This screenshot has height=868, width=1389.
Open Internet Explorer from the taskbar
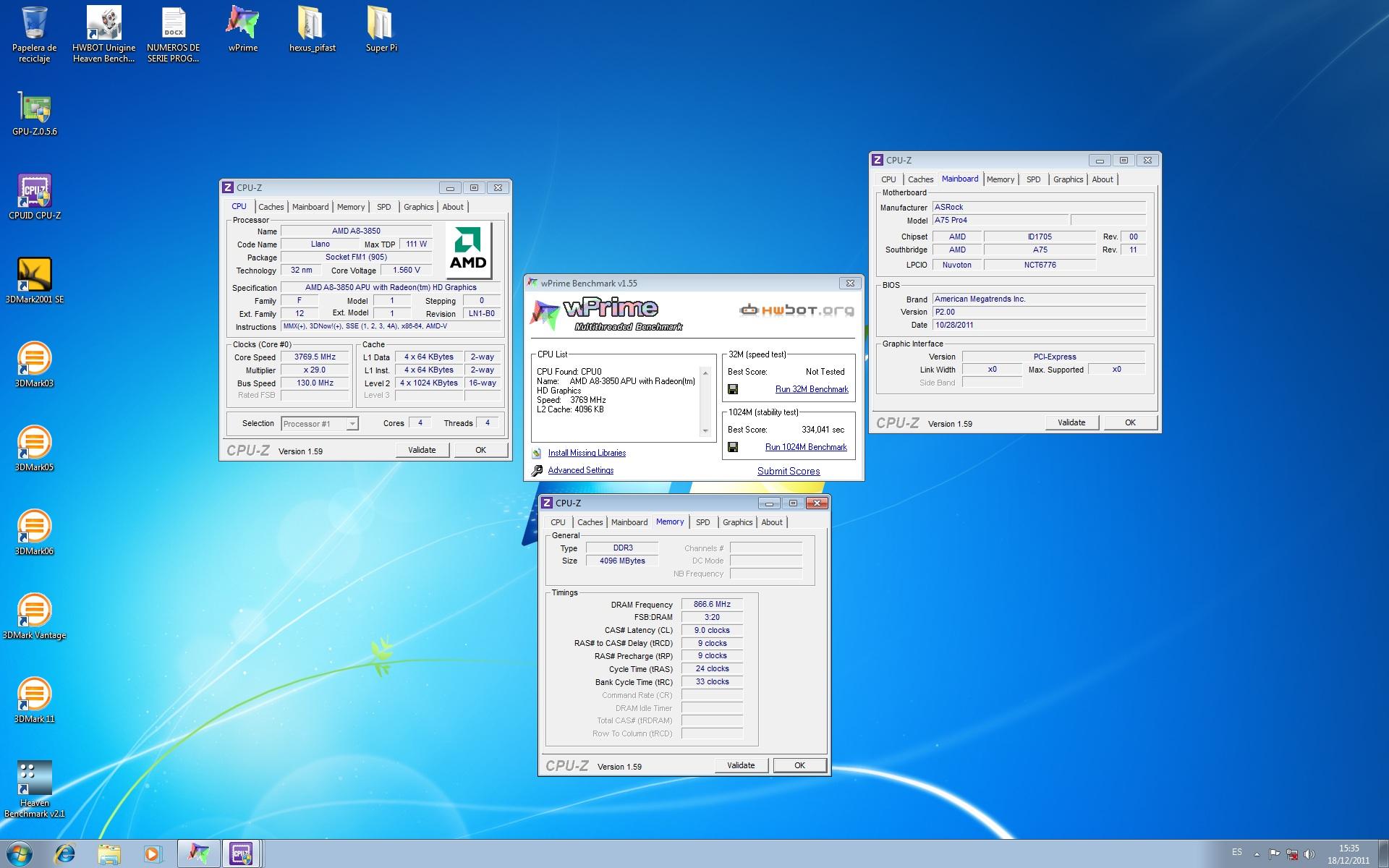pos(65,854)
